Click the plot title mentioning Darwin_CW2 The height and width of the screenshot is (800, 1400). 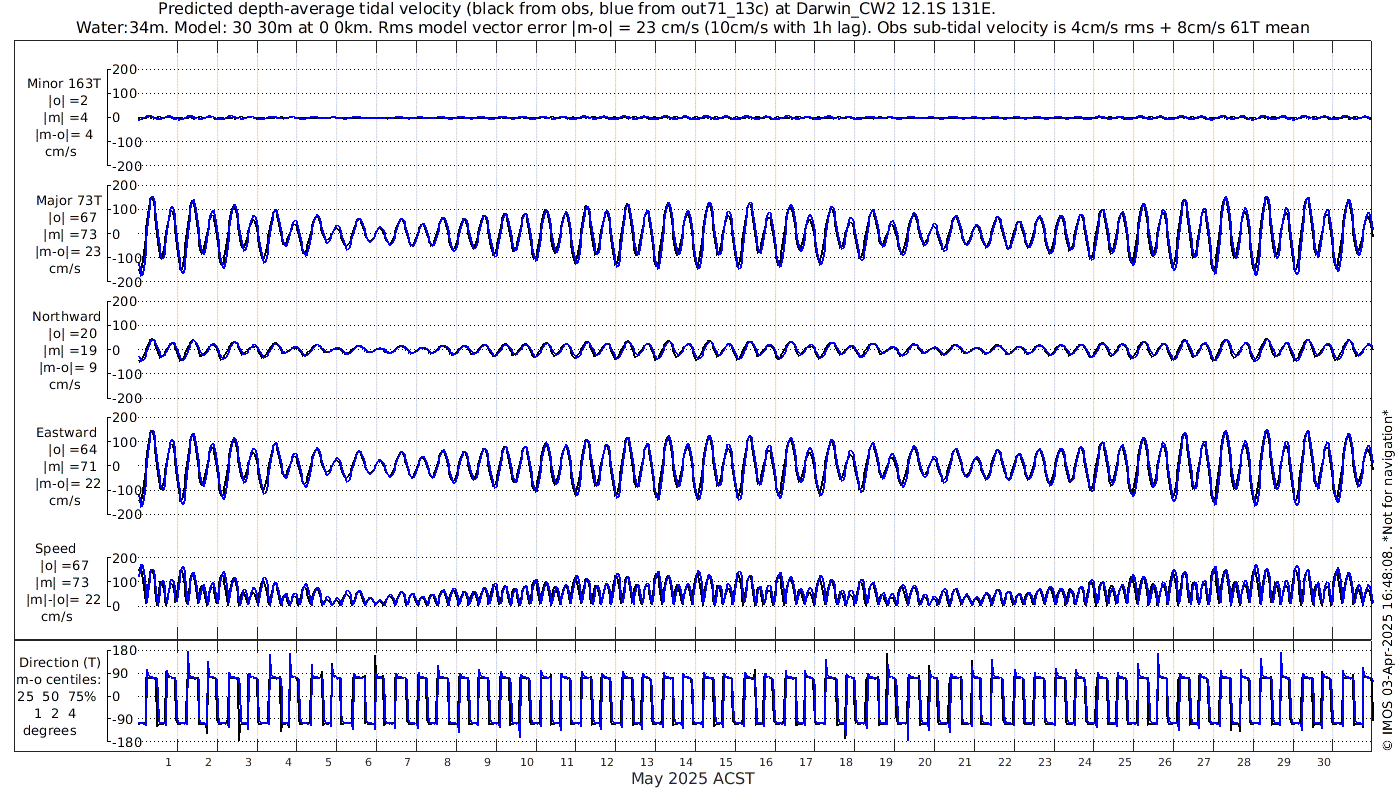tap(577, 9)
